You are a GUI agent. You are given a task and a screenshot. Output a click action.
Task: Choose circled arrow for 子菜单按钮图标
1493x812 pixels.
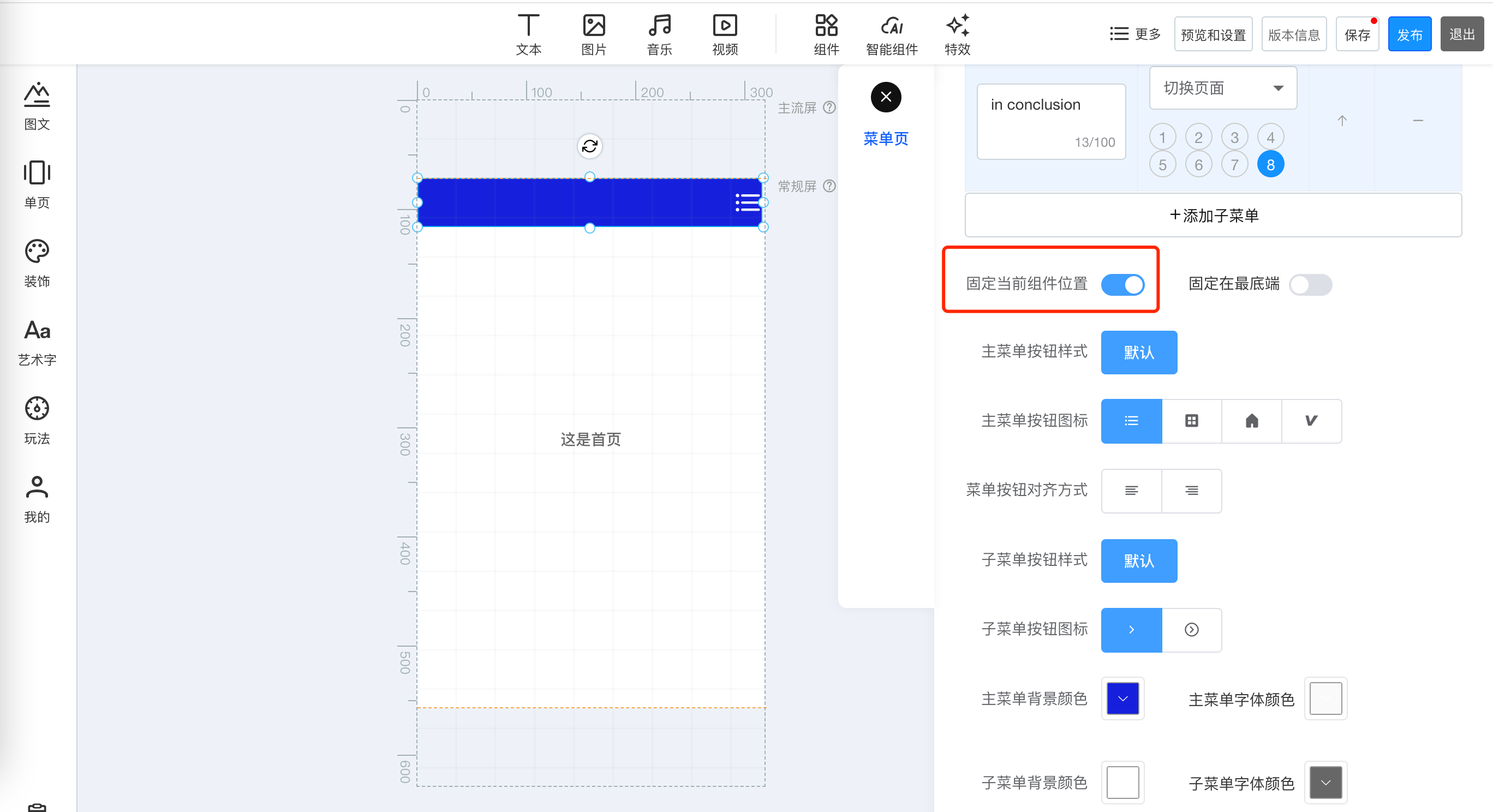(1191, 629)
